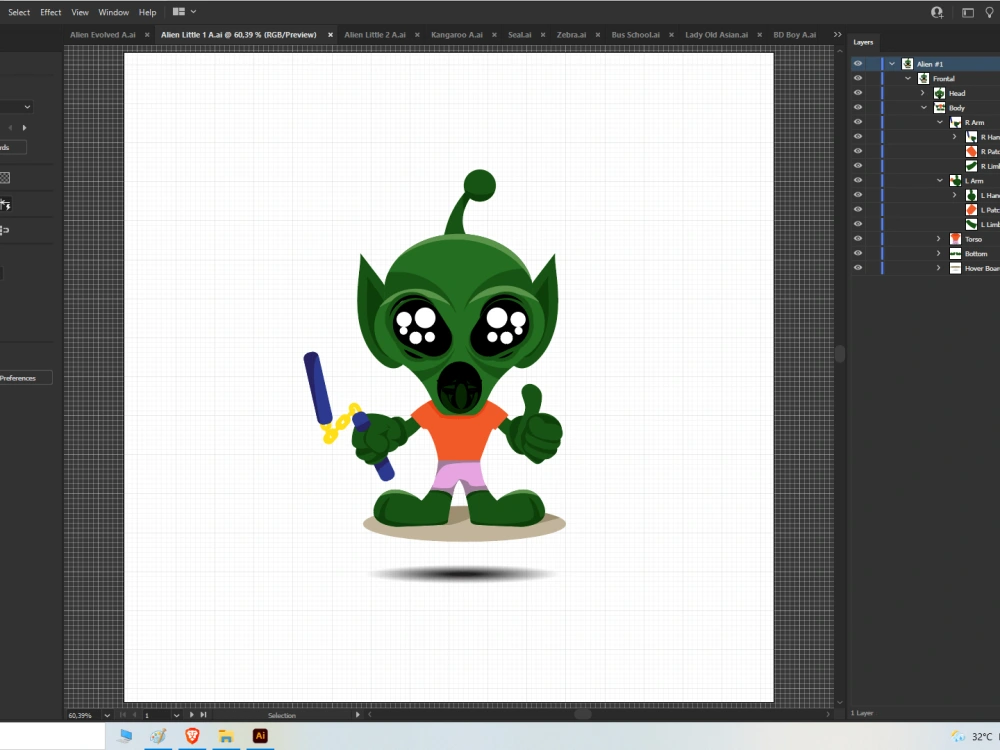Viewport: 1000px width, 750px height.
Task: Toggle visibility of the L Arm layer
Action: (857, 180)
